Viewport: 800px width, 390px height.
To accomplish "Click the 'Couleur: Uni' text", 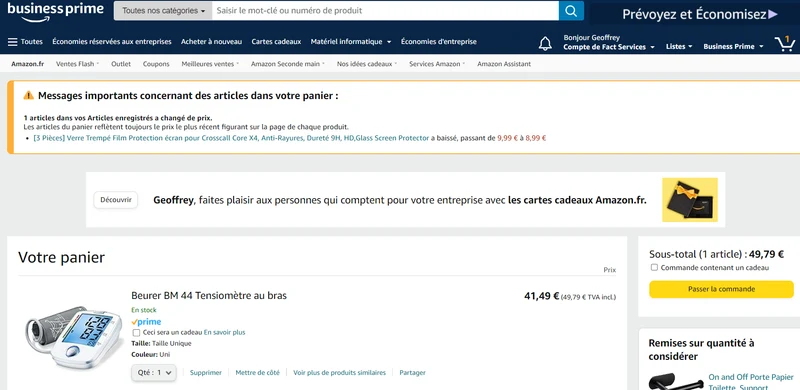I will point(151,354).
